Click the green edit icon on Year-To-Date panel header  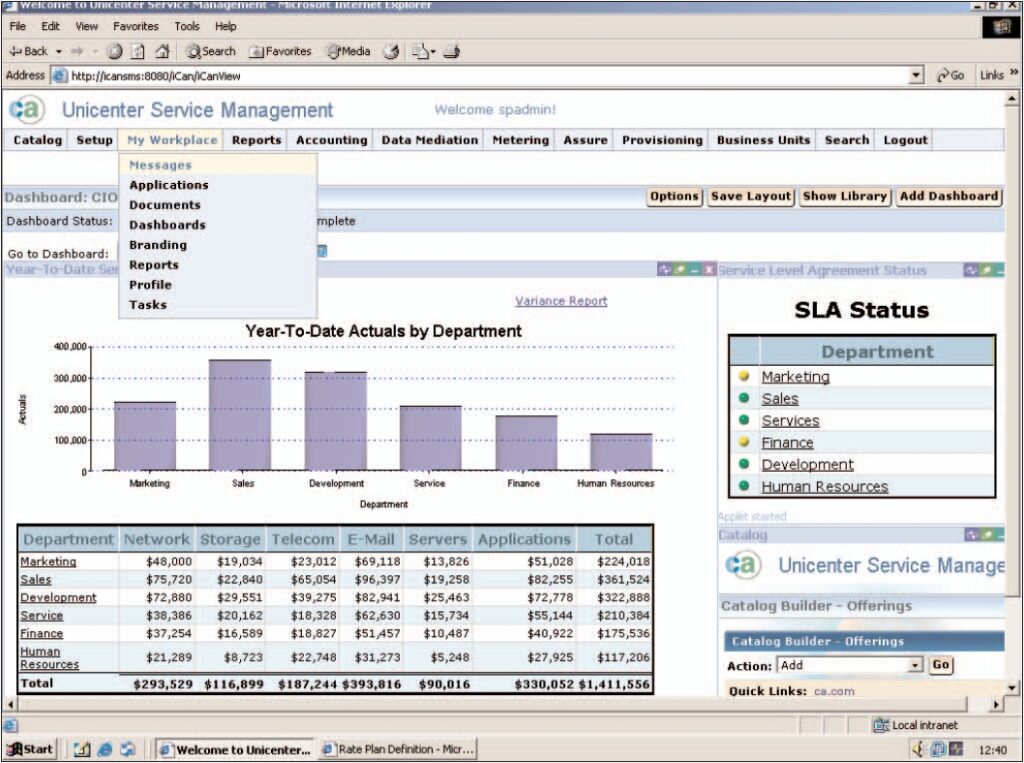coord(679,269)
